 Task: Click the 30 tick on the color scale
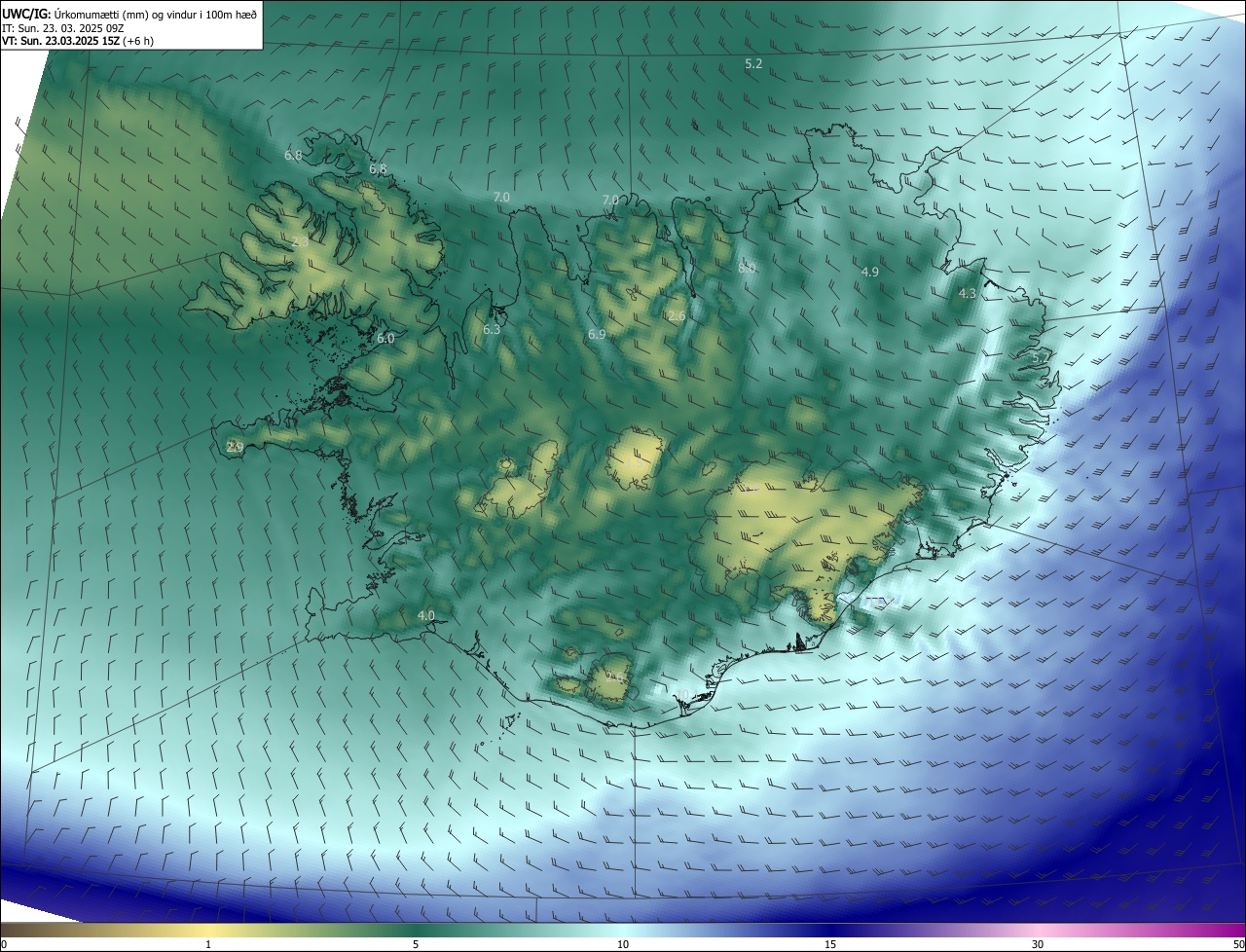pyautogui.click(x=1038, y=944)
